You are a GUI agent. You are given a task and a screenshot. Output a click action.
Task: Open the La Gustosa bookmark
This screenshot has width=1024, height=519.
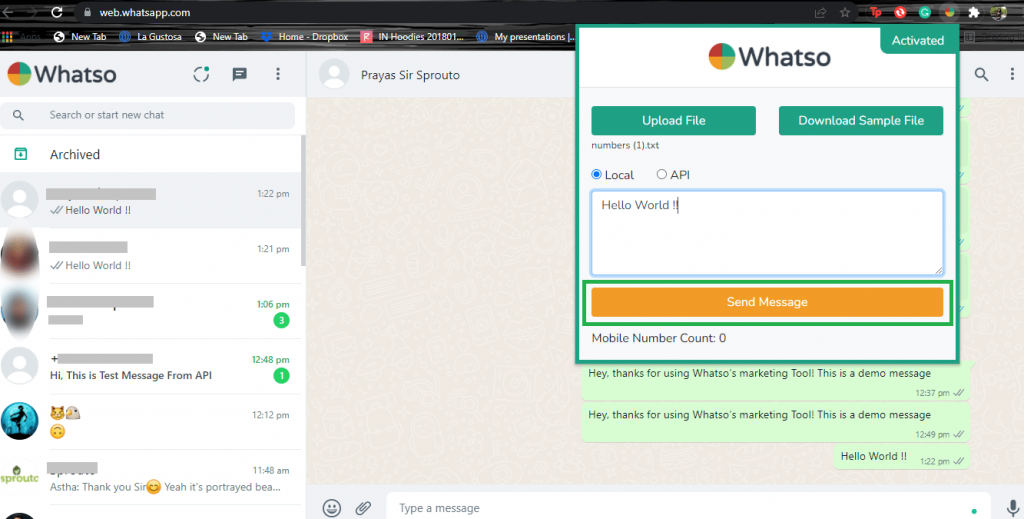click(x=151, y=37)
